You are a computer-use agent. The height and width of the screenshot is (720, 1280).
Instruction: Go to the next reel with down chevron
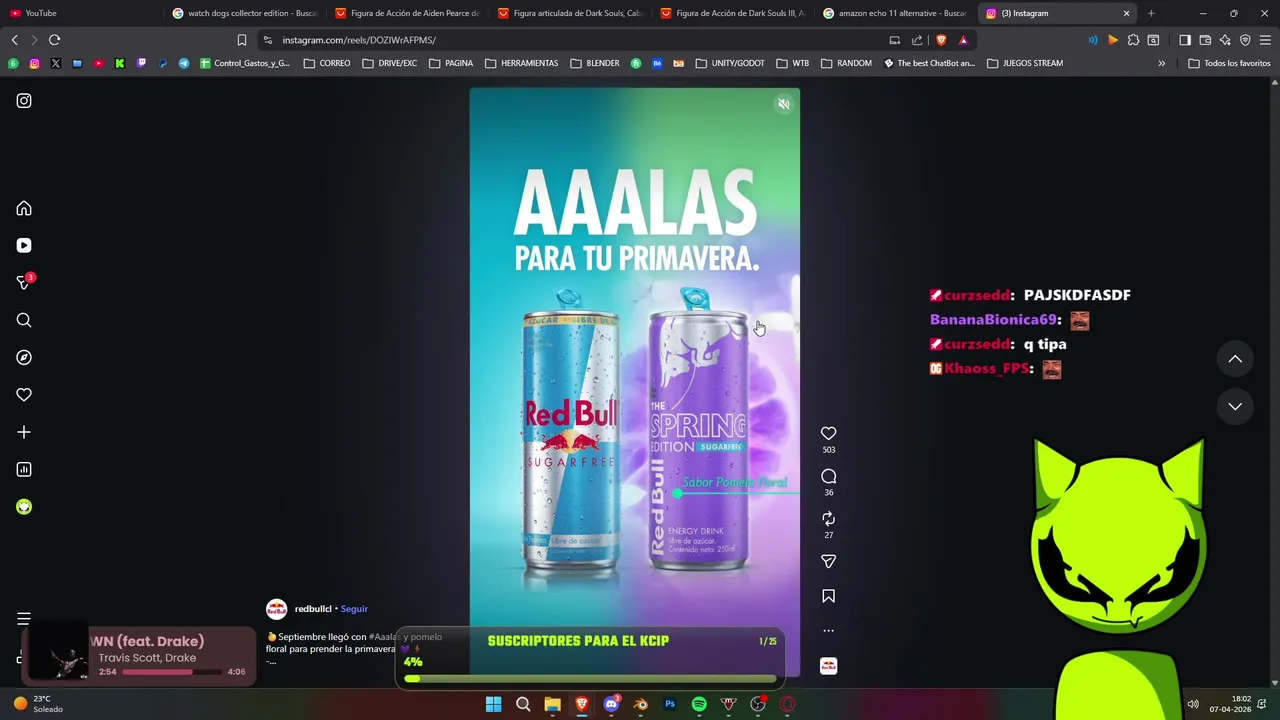pyautogui.click(x=1235, y=406)
